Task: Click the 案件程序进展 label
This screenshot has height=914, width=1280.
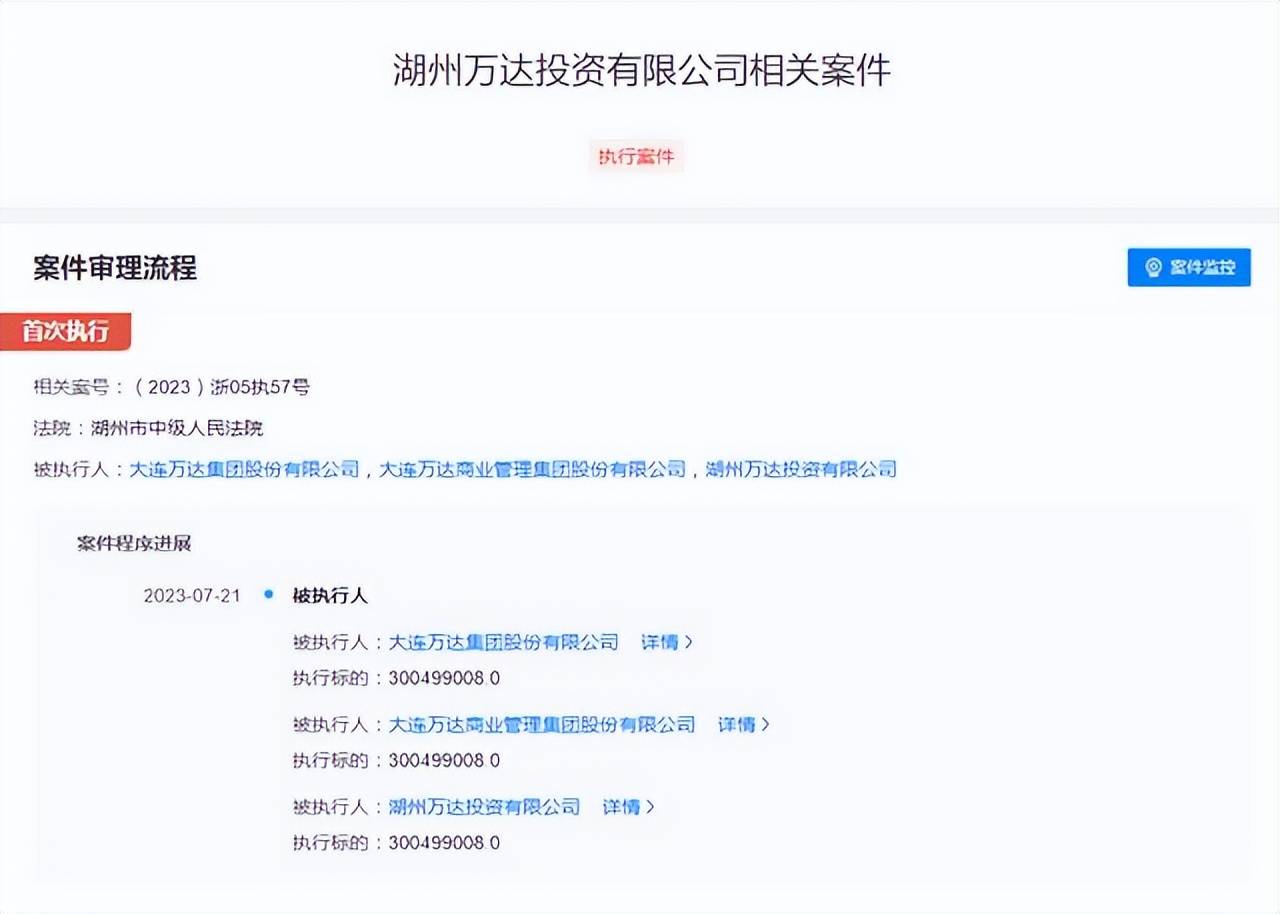Action: (x=134, y=544)
